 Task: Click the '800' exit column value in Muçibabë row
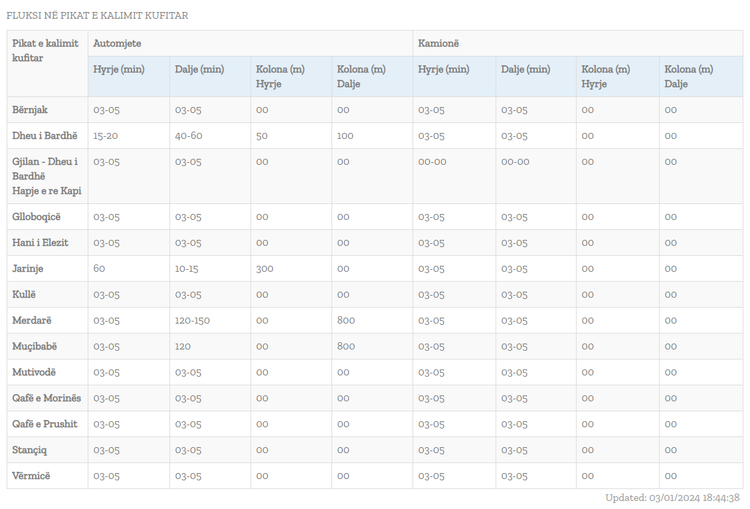tap(346, 346)
